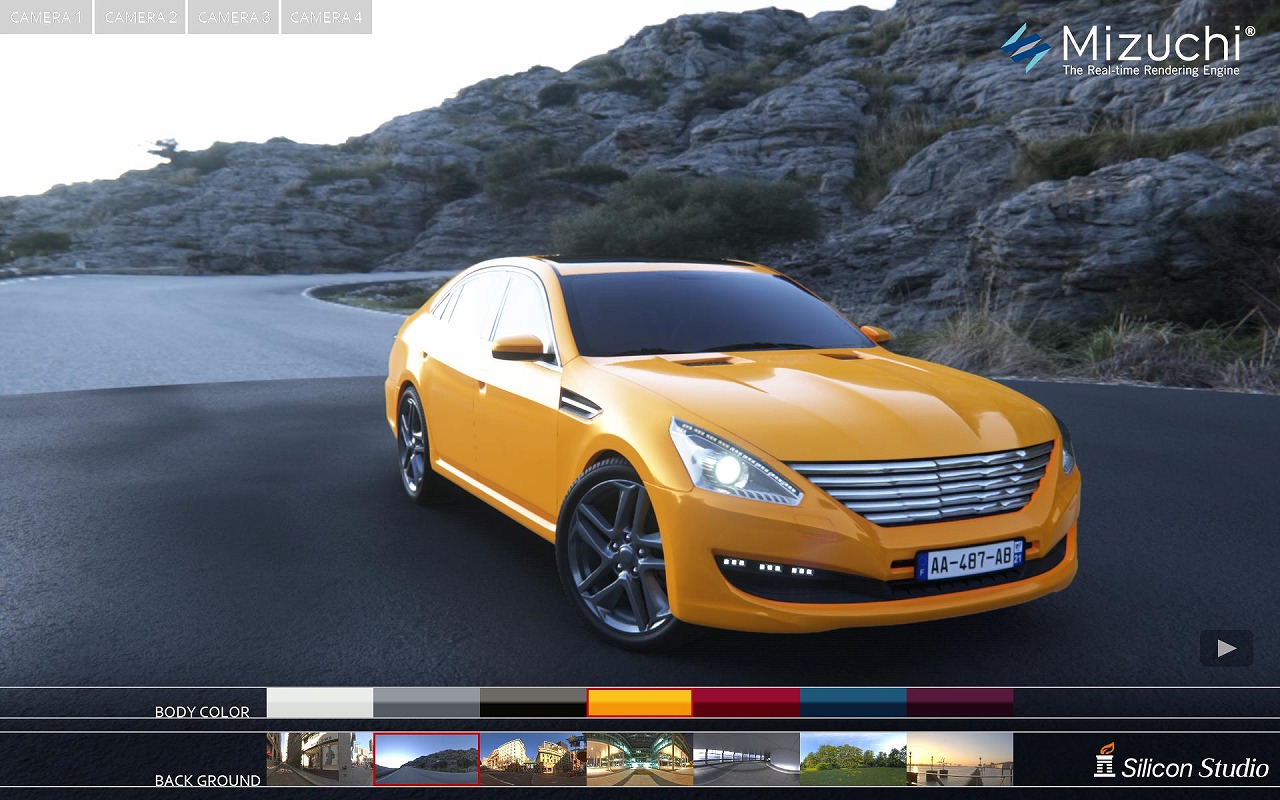Pick the gray body color swatch

[427, 702]
